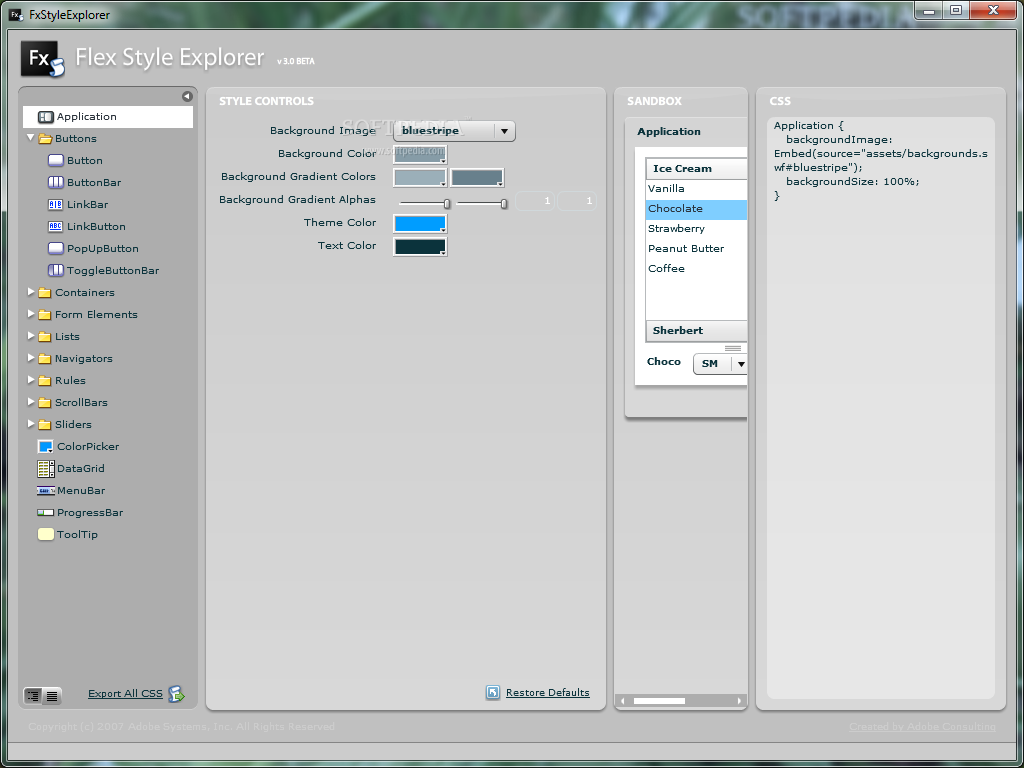The height and width of the screenshot is (768, 1024).
Task: Click the Buttons folder icon
Action: click(x=45, y=138)
